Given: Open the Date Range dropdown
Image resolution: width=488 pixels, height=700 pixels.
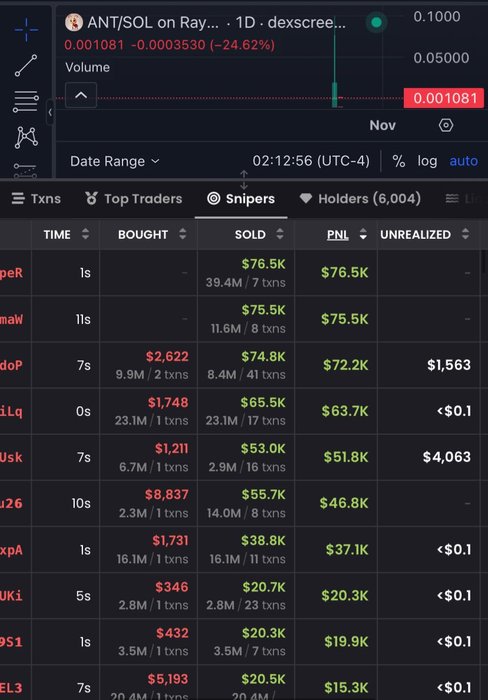Looking at the screenshot, I should coord(115,161).
